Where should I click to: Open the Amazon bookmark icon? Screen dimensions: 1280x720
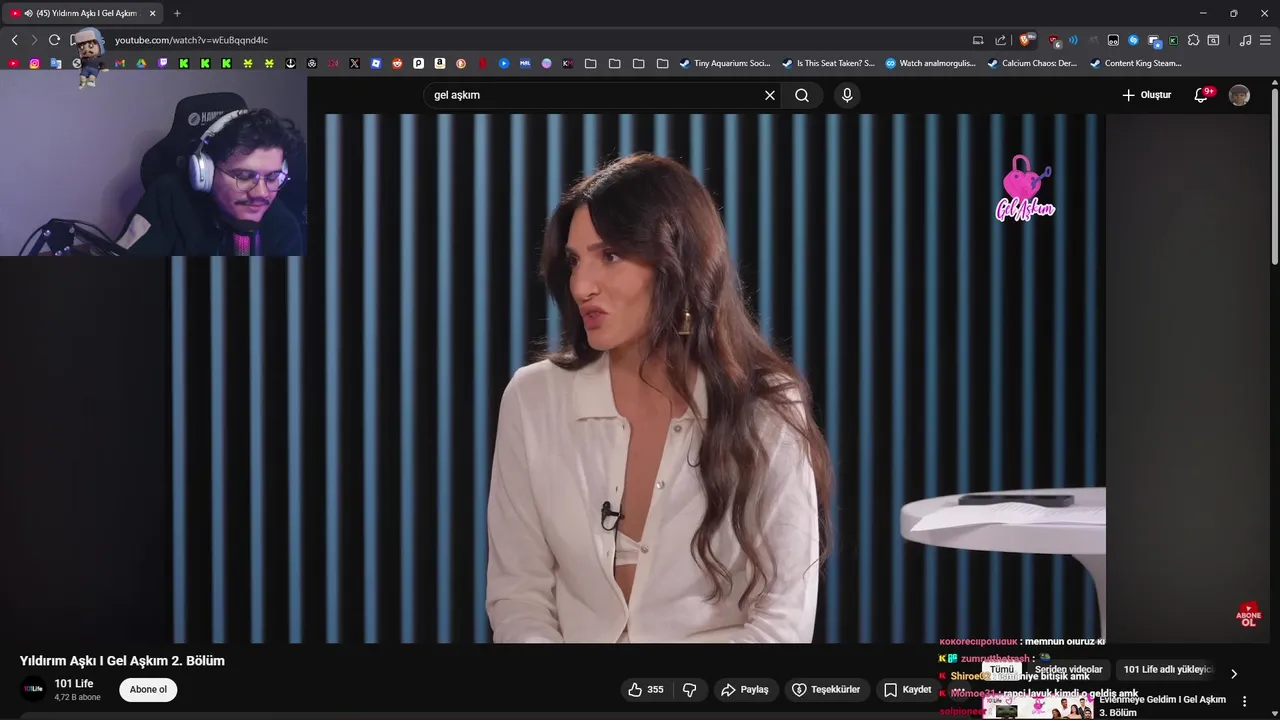(x=440, y=63)
